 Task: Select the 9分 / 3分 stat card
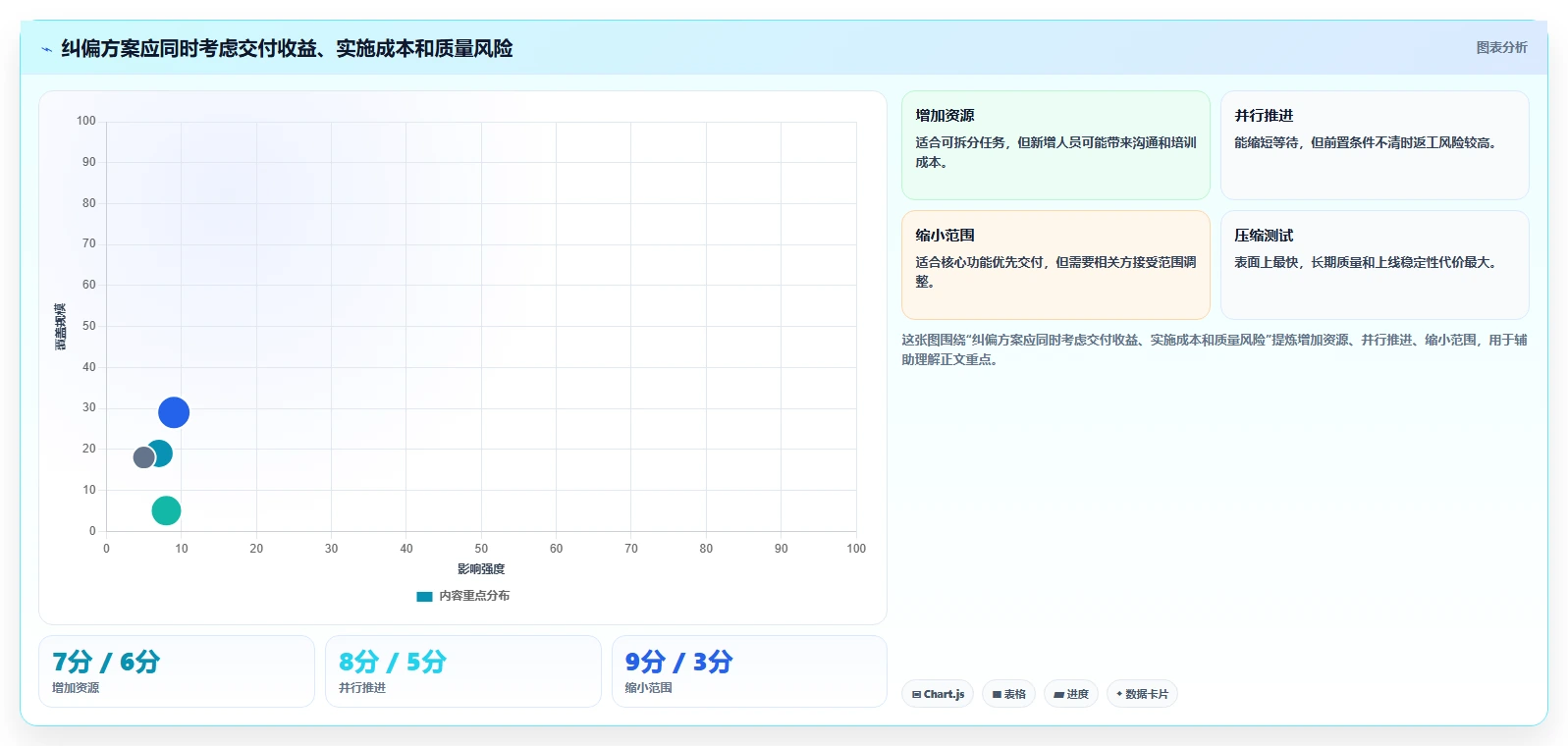coord(749,671)
